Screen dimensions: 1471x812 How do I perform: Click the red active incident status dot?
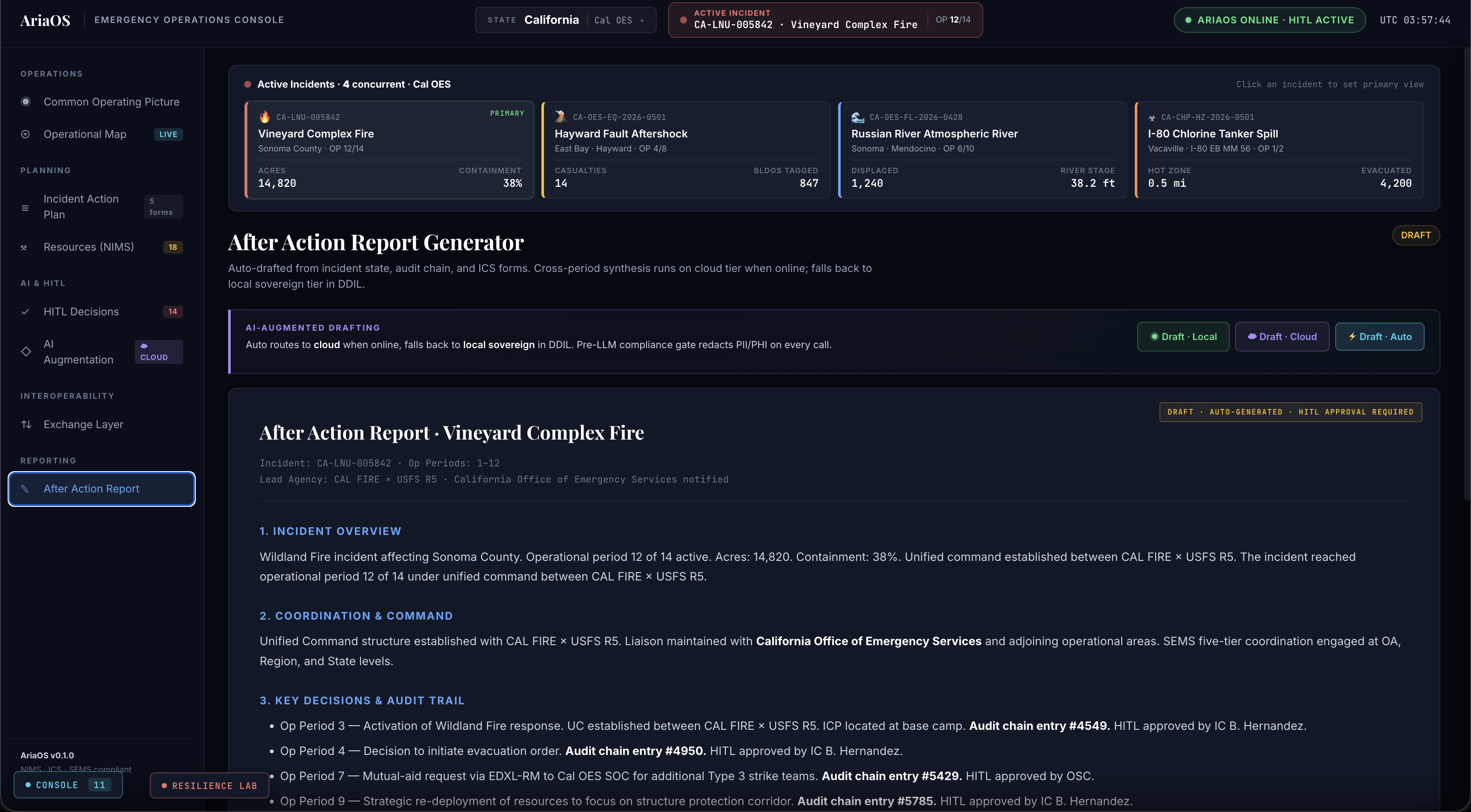[x=684, y=20]
